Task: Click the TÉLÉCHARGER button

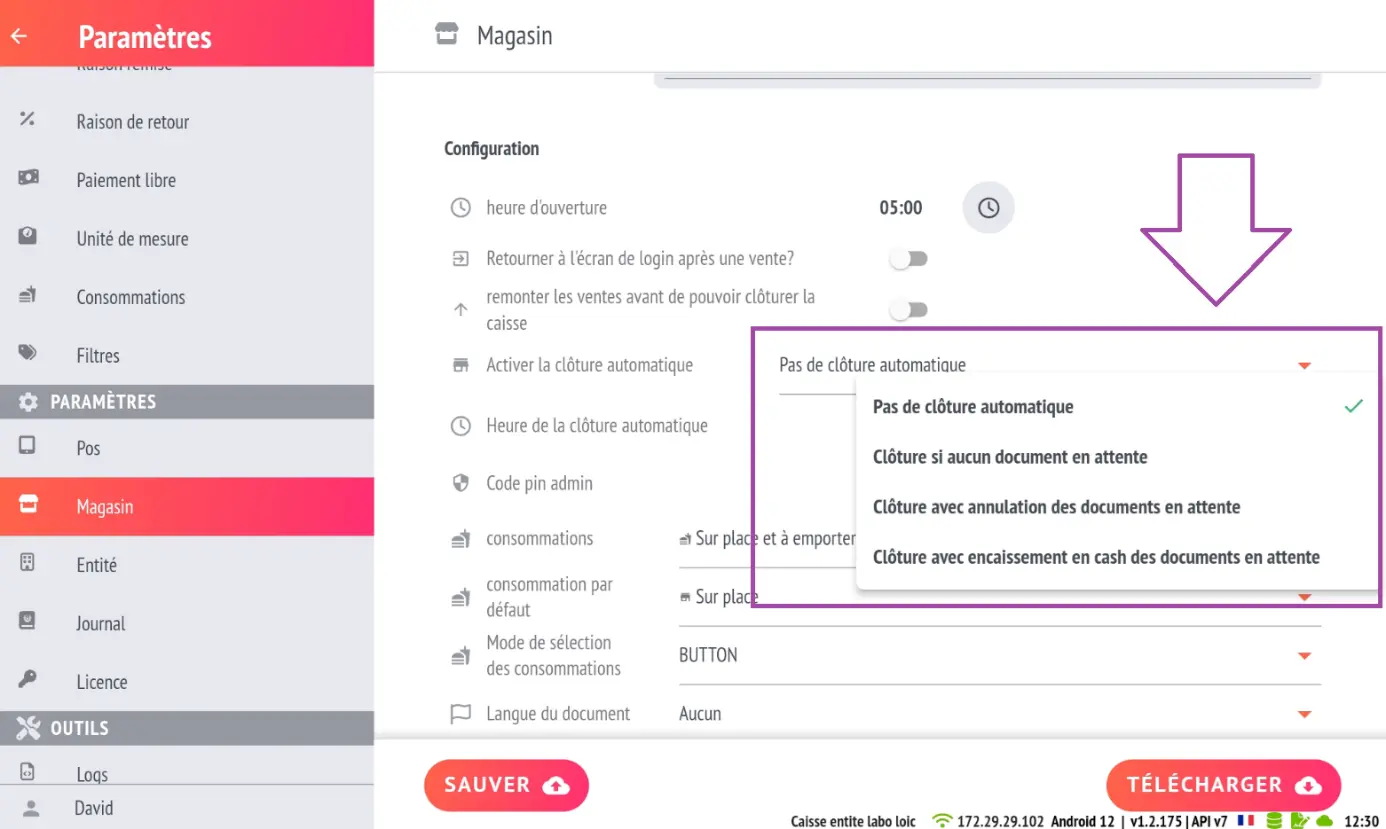Action: click(1223, 785)
